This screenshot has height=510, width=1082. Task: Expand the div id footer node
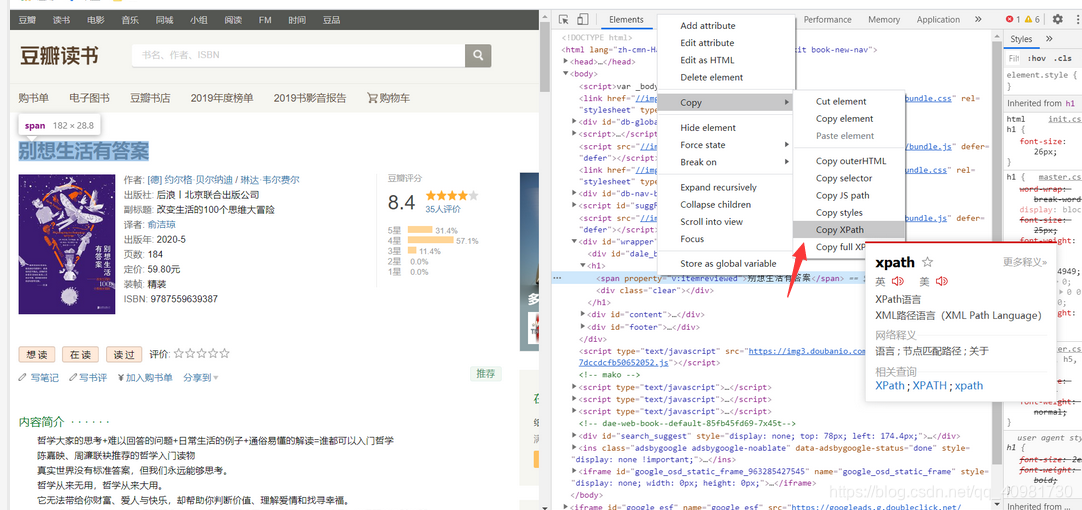point(584,326)
